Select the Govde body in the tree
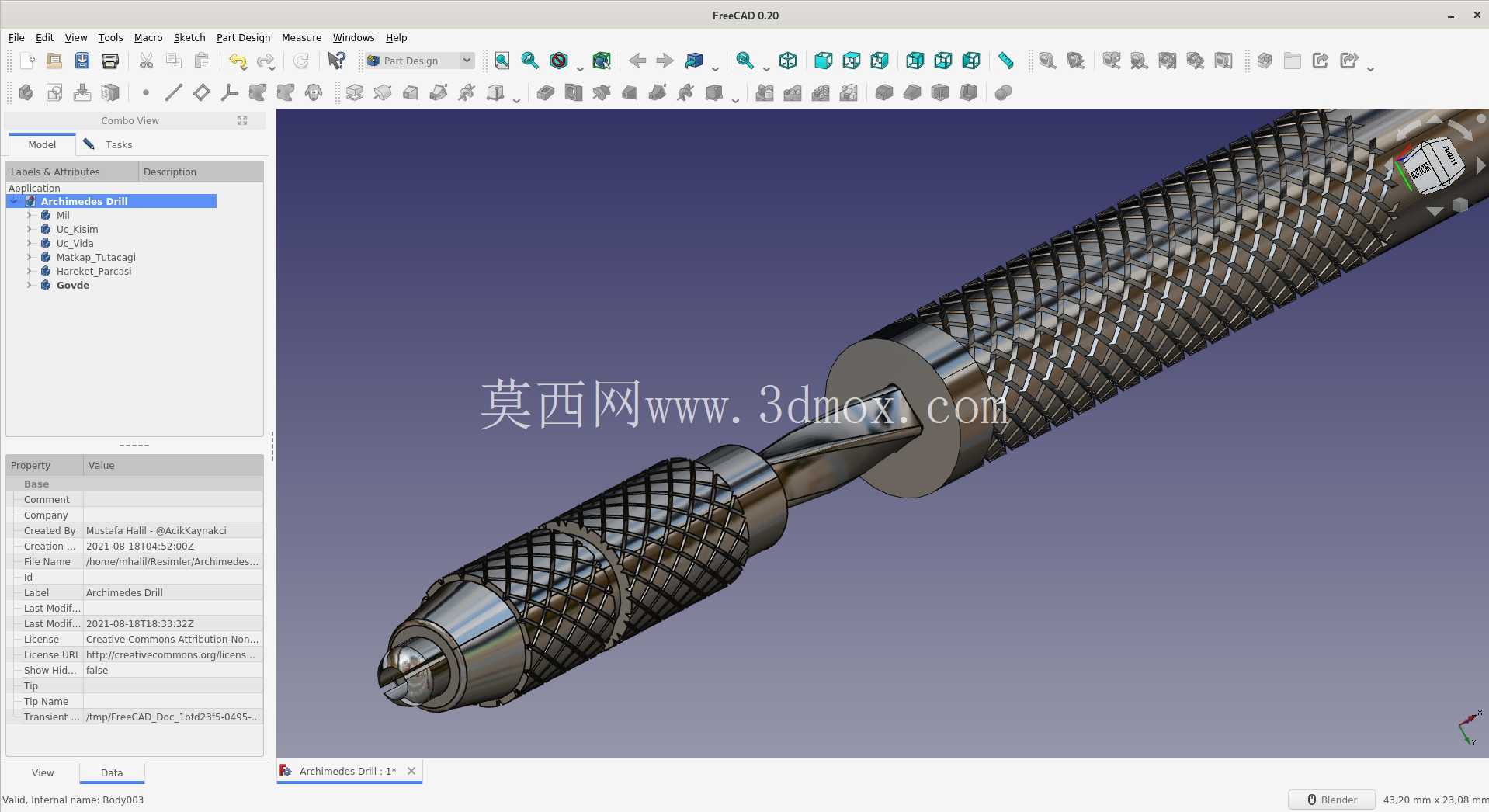This screenshot has height=812, width=1489. [73, 285]
